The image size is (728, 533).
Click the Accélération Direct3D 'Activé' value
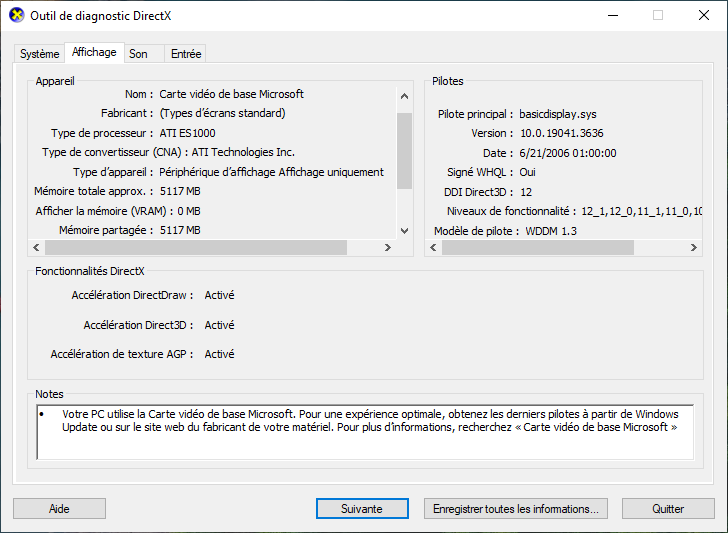point(220,325)
